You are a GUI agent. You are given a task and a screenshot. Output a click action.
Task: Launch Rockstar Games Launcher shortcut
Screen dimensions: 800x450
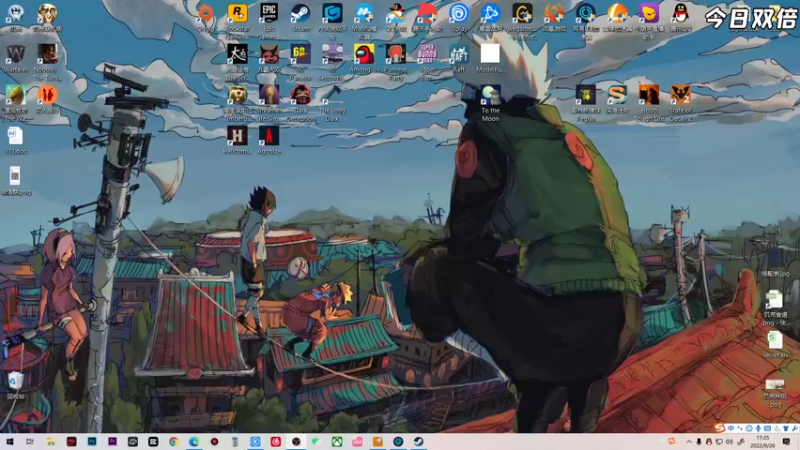[x=237, y=13]
